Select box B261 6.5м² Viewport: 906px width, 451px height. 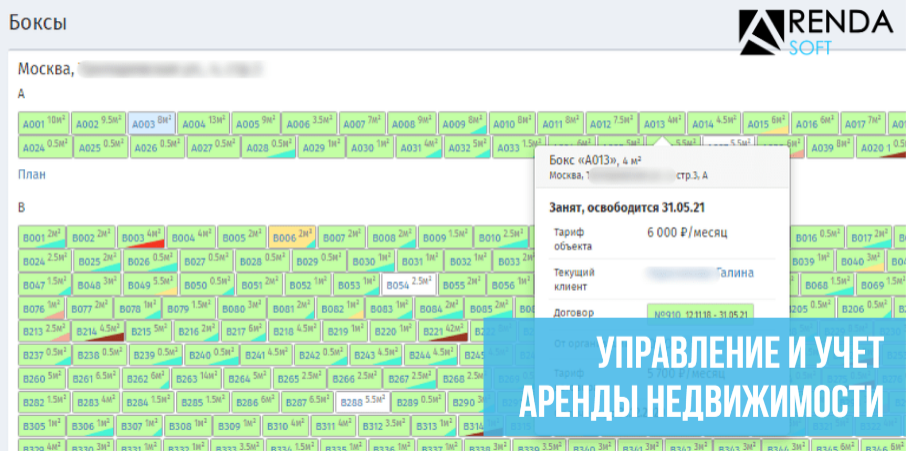pyautogui.click(x=94, y=379)
